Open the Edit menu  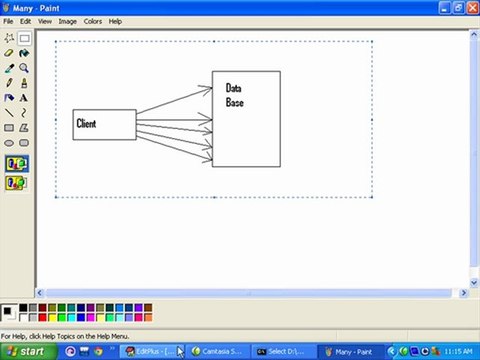click(x=25, y=22)
